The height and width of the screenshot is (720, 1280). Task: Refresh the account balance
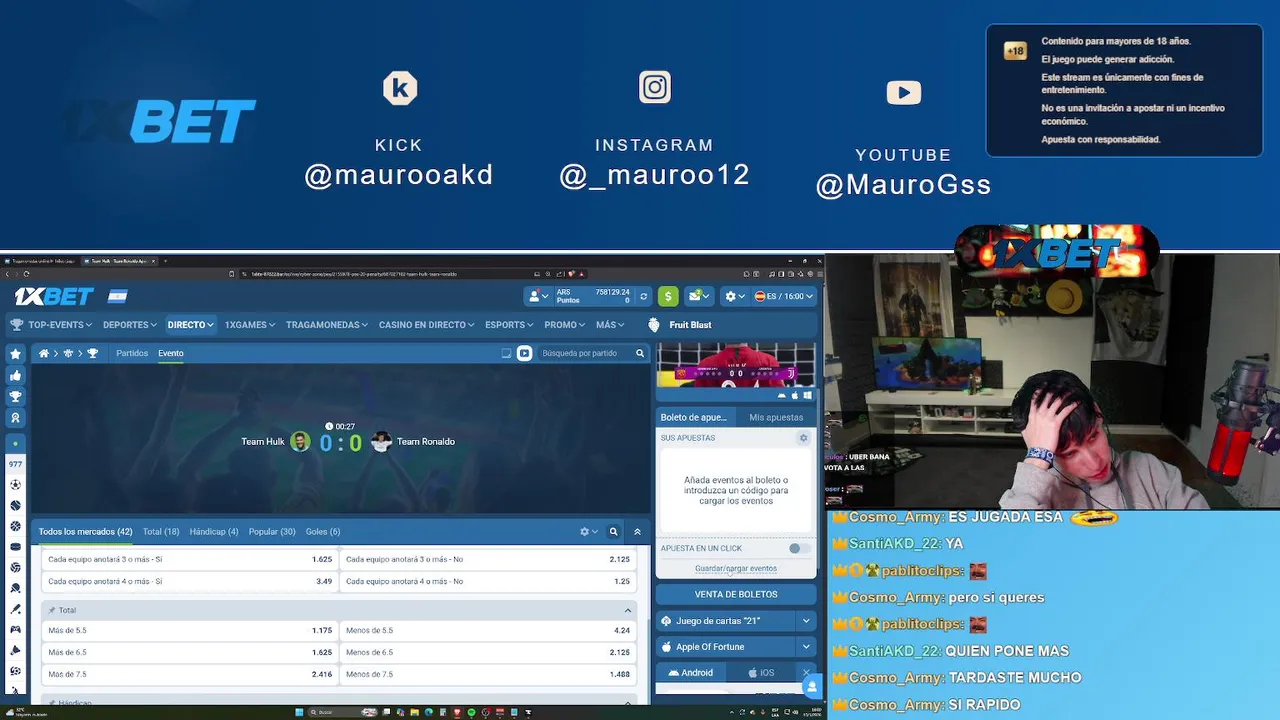click(x=643, y=296)
